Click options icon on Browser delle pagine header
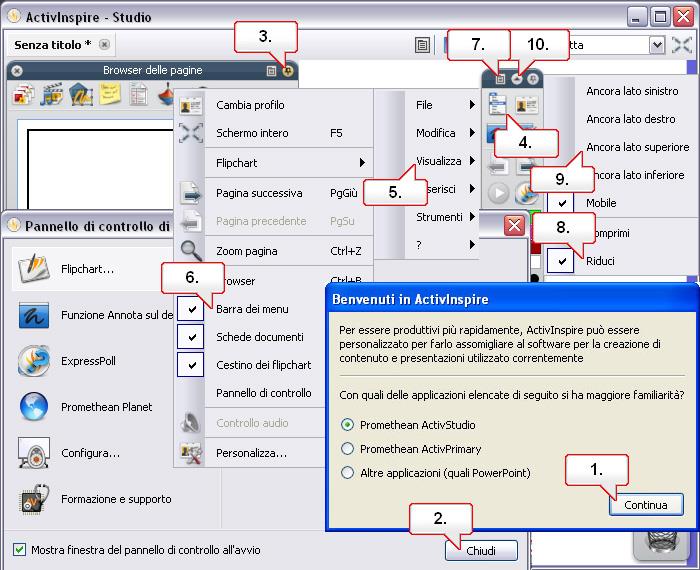This screenshot has height=570, width=700. (271, 71)
